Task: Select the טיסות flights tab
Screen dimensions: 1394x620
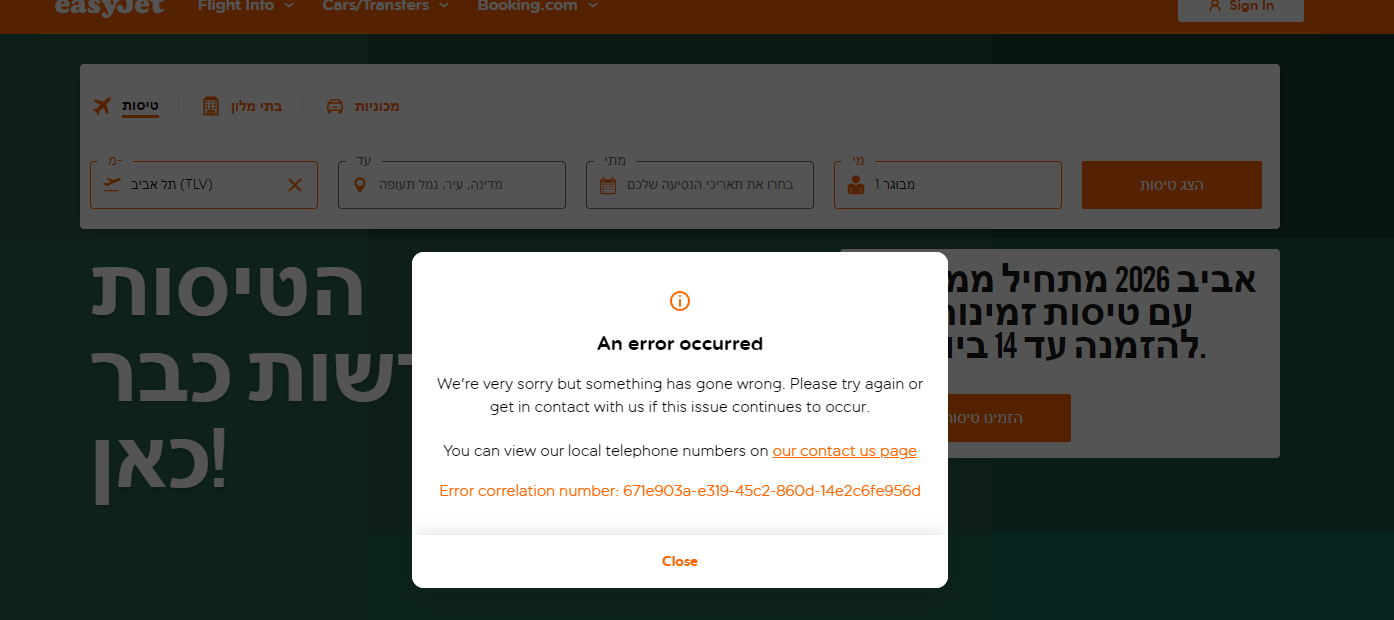Action: pos(140,106)
